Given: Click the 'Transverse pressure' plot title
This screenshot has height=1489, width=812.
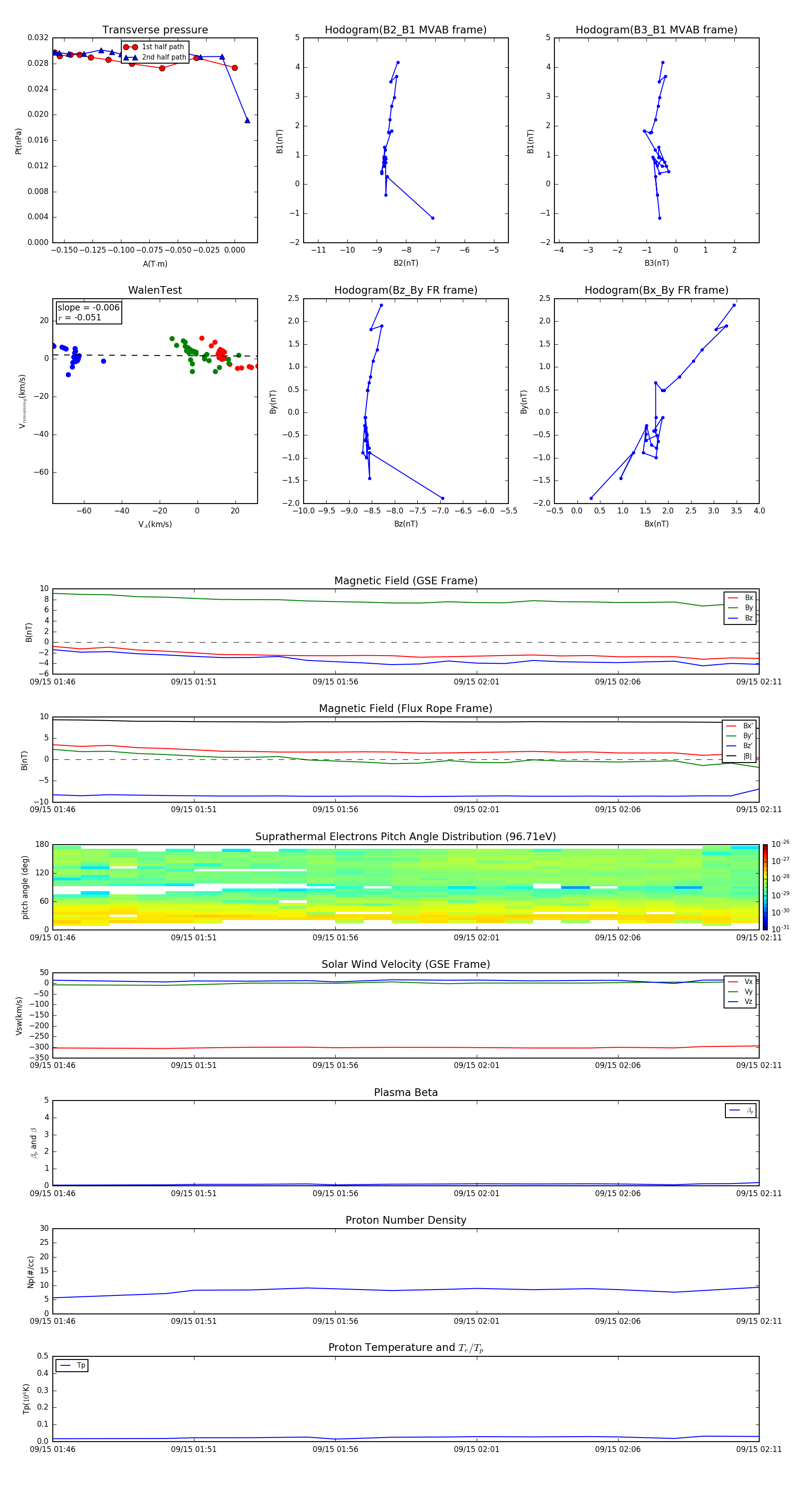Looking at the screenshot, I should (155, 29).
